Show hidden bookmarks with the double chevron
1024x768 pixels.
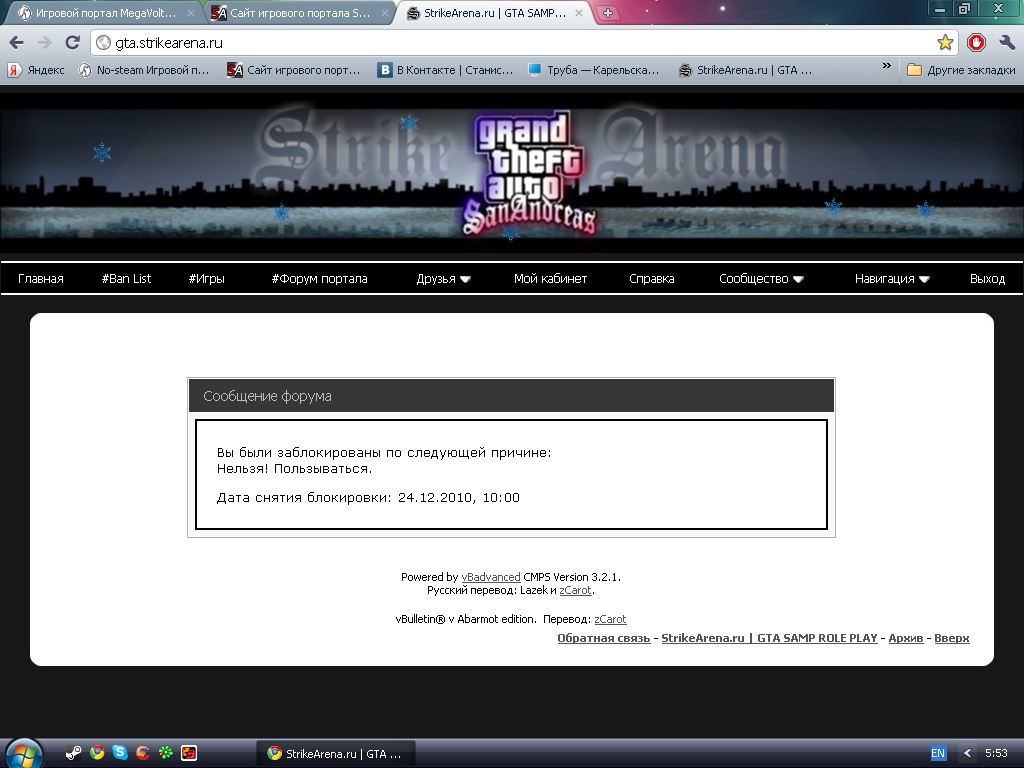tap(886, 66)
